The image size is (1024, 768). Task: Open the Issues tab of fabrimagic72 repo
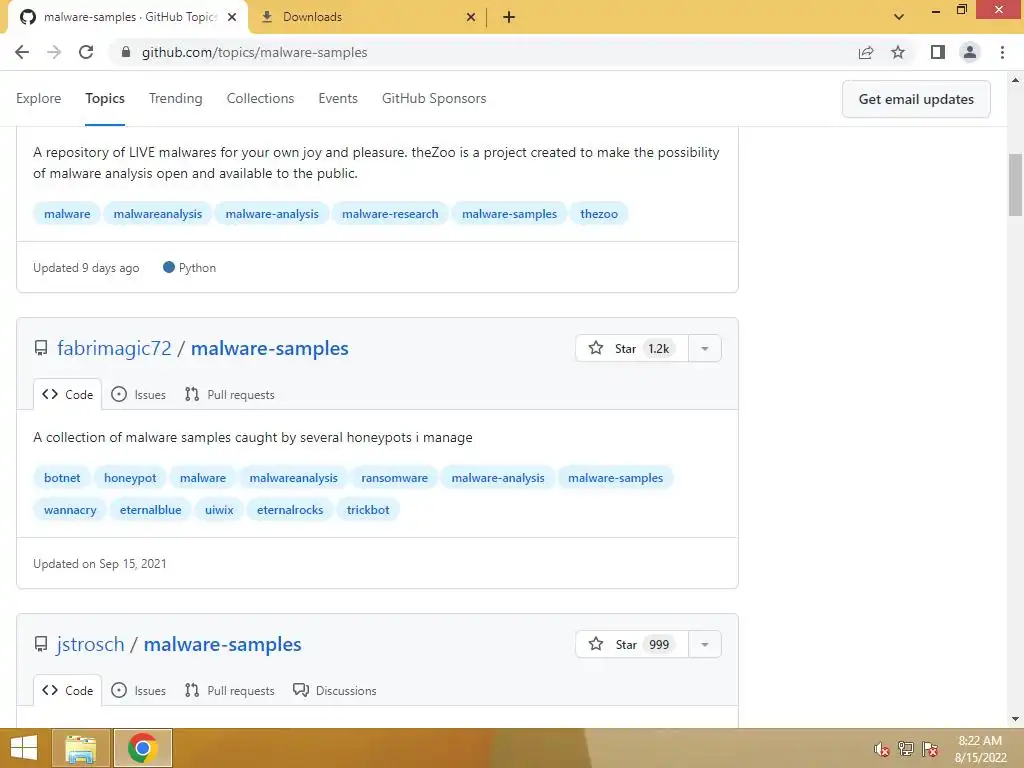(138, 394)
